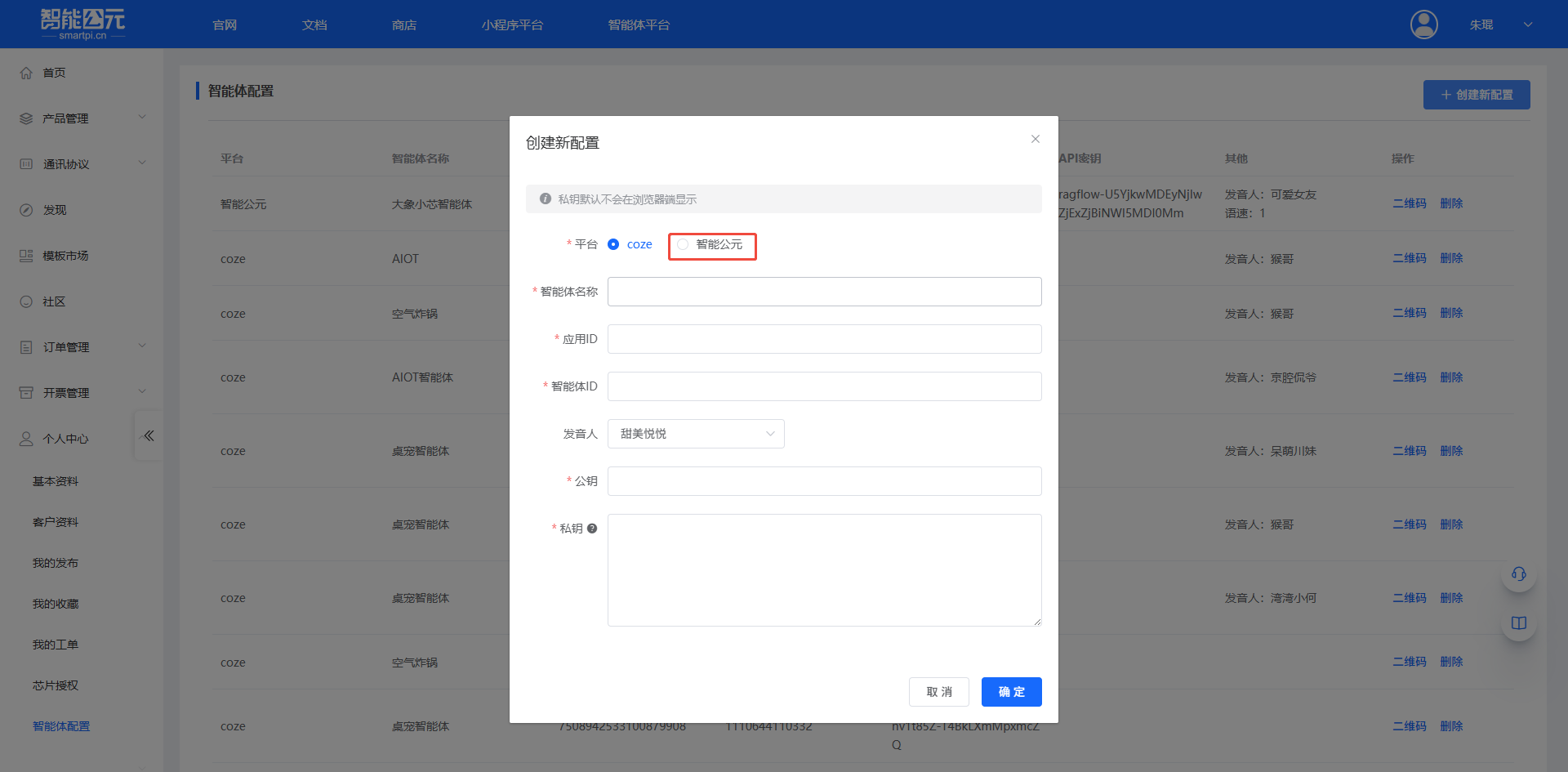The height and width of the screenshot is (772, 1568).
Task: Click the user avatar icon
Action: pos(1423,25)
